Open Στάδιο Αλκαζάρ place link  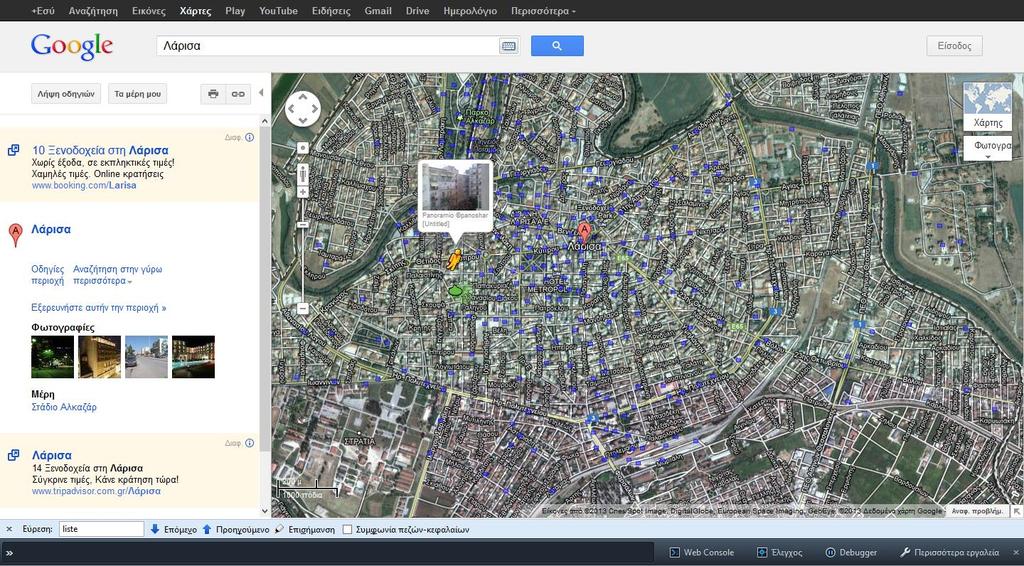pyautogui.click(x=64, y=407)
